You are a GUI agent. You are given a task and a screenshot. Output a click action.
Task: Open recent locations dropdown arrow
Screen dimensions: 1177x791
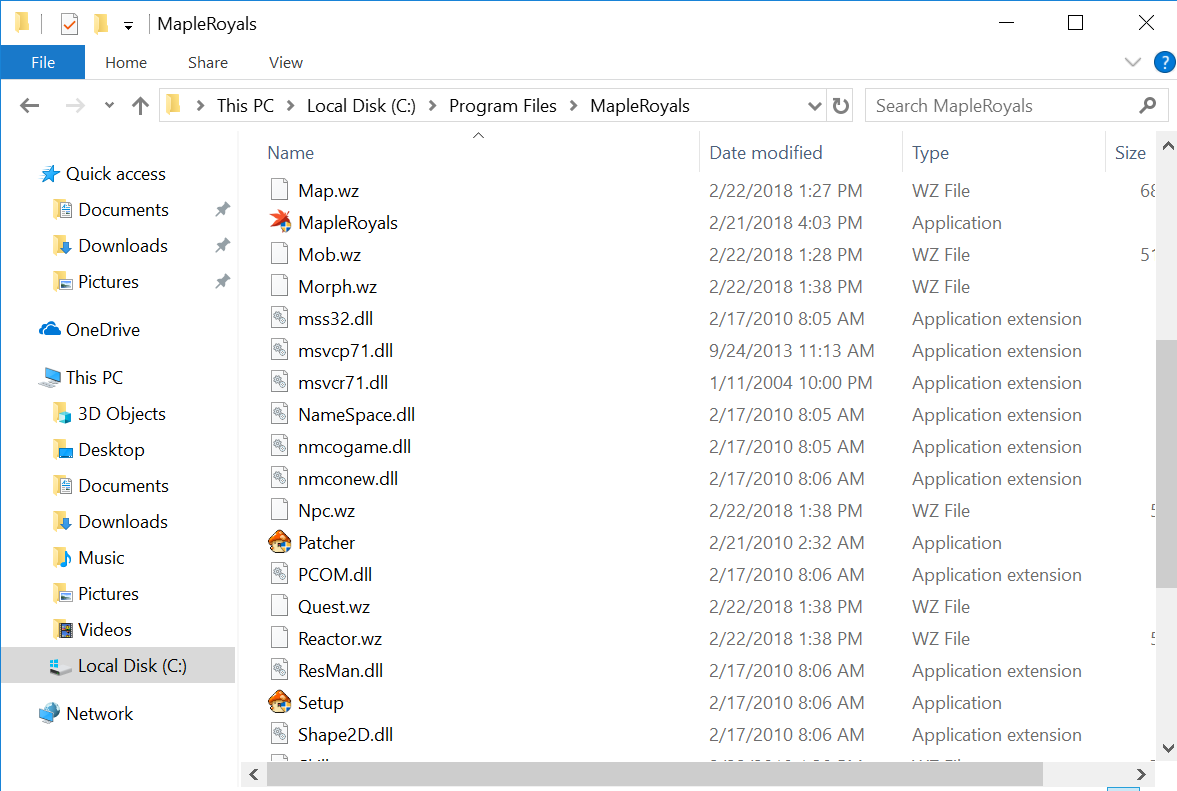click(109, 106)
